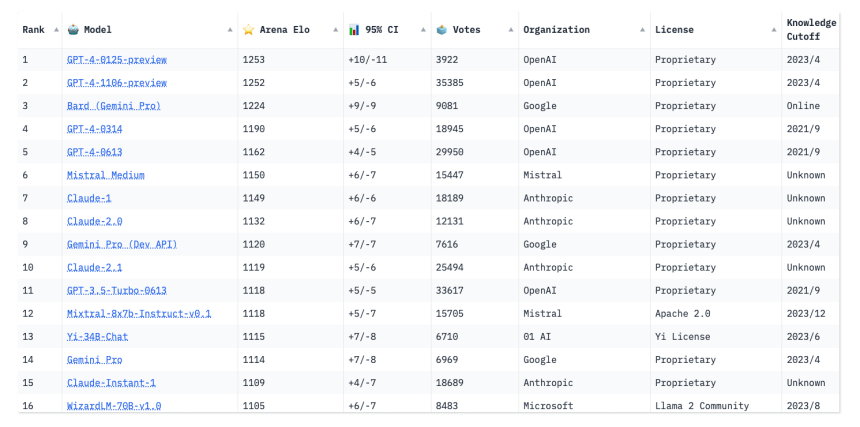Follow the Claude-2.1 model link

click(x=94, y=267)
